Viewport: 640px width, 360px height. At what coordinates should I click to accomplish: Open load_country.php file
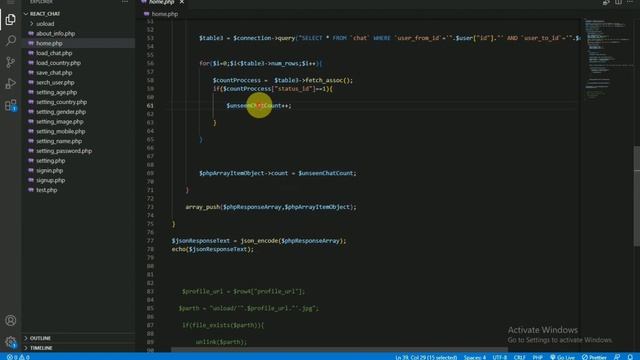click(58, 63)
